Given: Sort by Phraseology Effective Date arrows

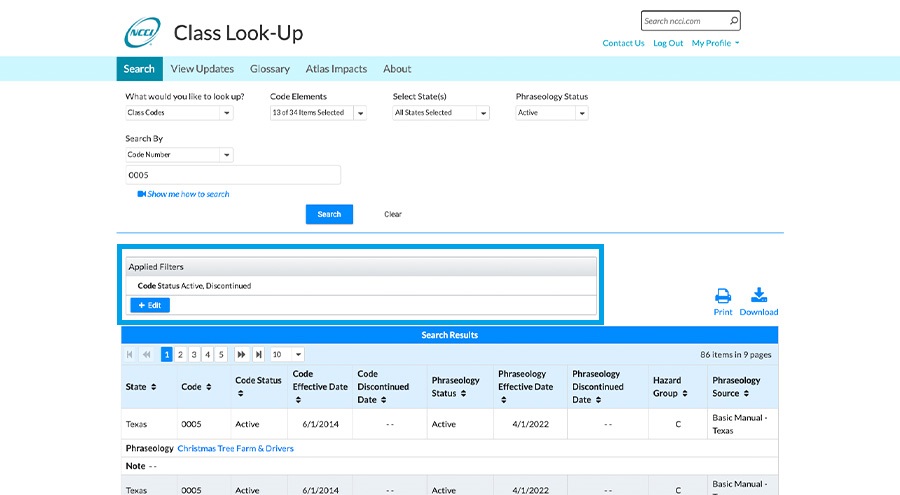Looking at the screenshot, I should [503, 400].
